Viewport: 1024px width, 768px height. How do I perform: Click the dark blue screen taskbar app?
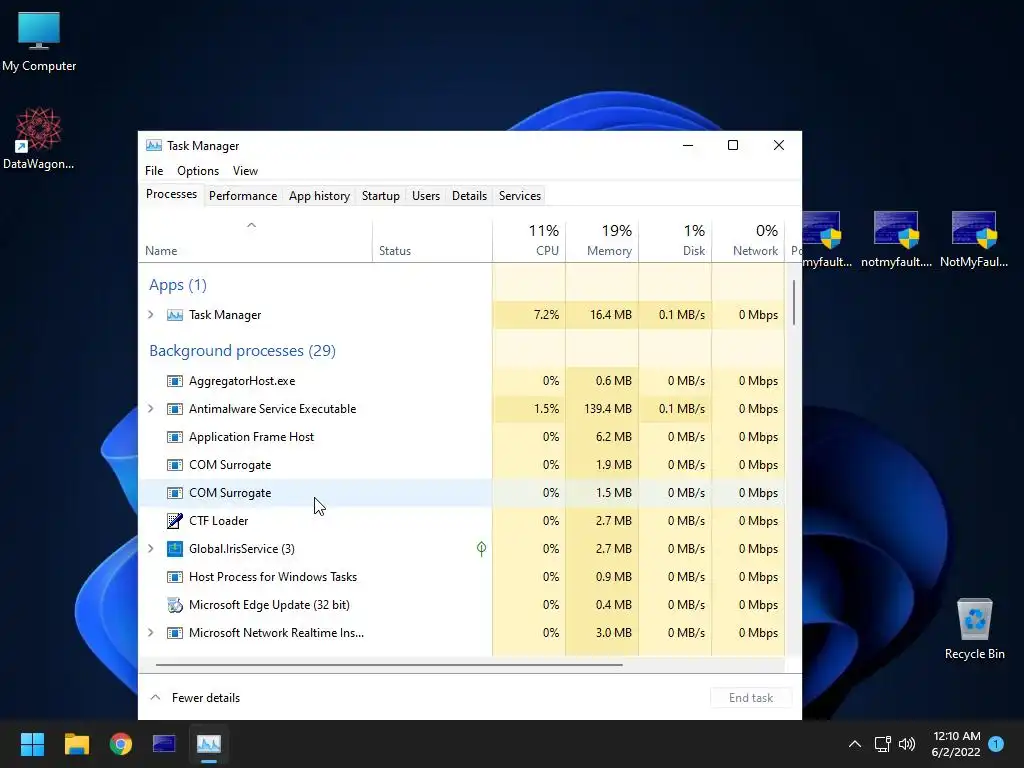pyautogui.click(x=164, y=744)
